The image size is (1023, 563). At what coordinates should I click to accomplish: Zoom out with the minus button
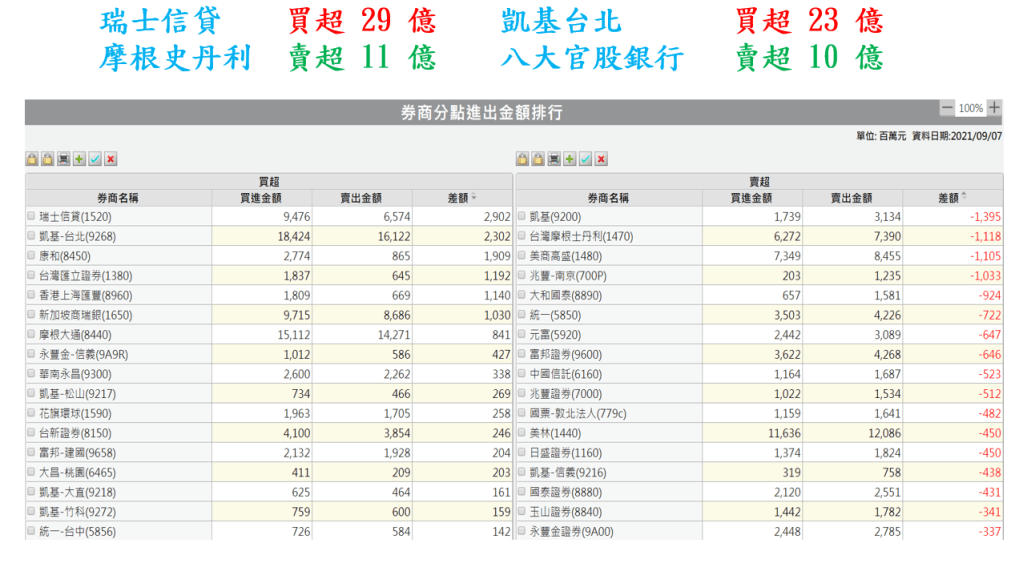947,108
